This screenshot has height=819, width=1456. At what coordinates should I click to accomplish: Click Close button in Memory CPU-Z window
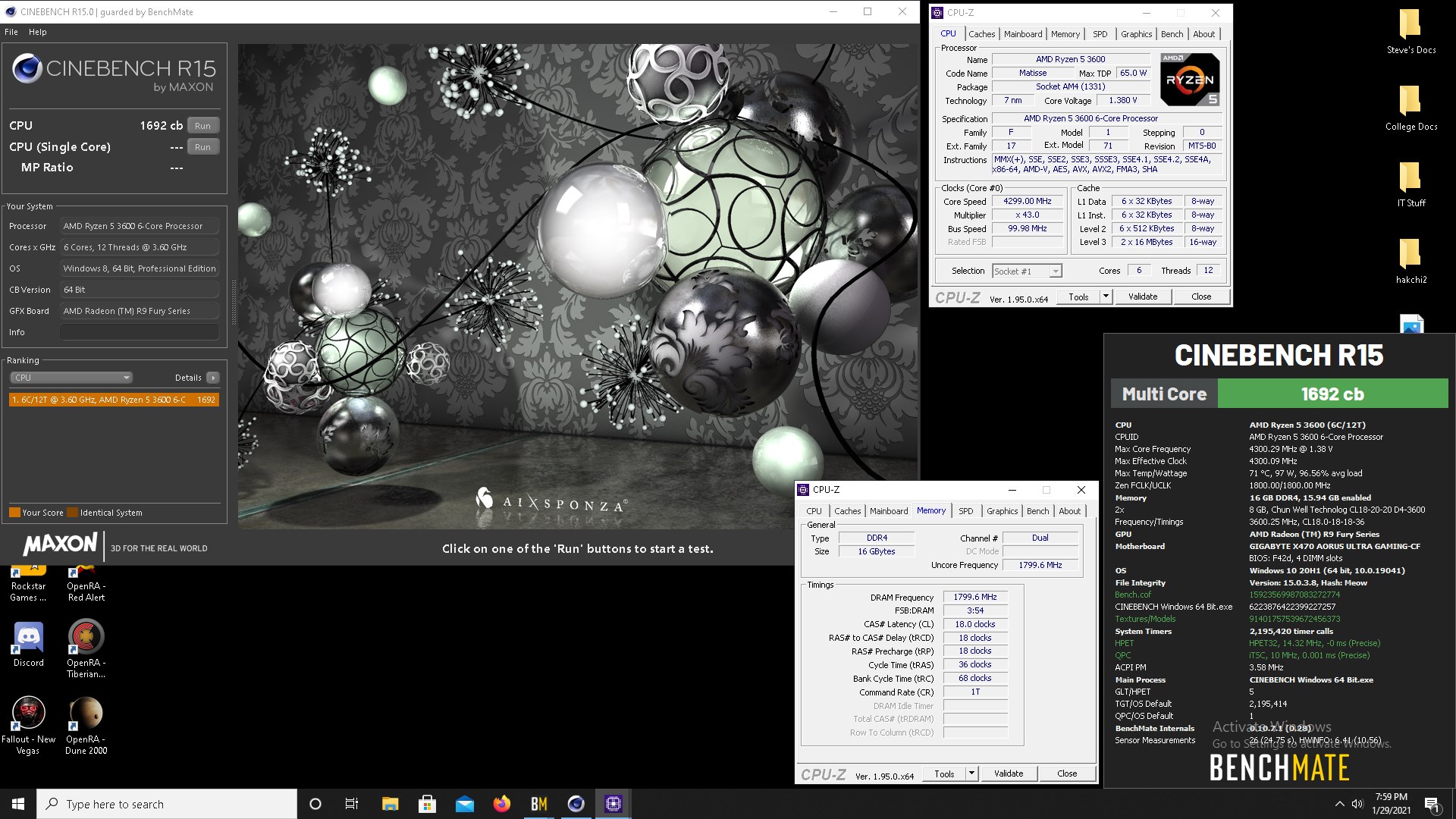1067,773
